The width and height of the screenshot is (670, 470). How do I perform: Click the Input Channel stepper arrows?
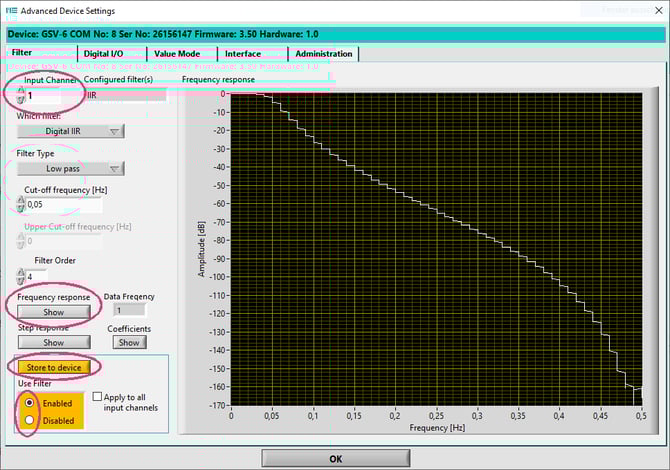pyautogui.click(x=21, y=96)
